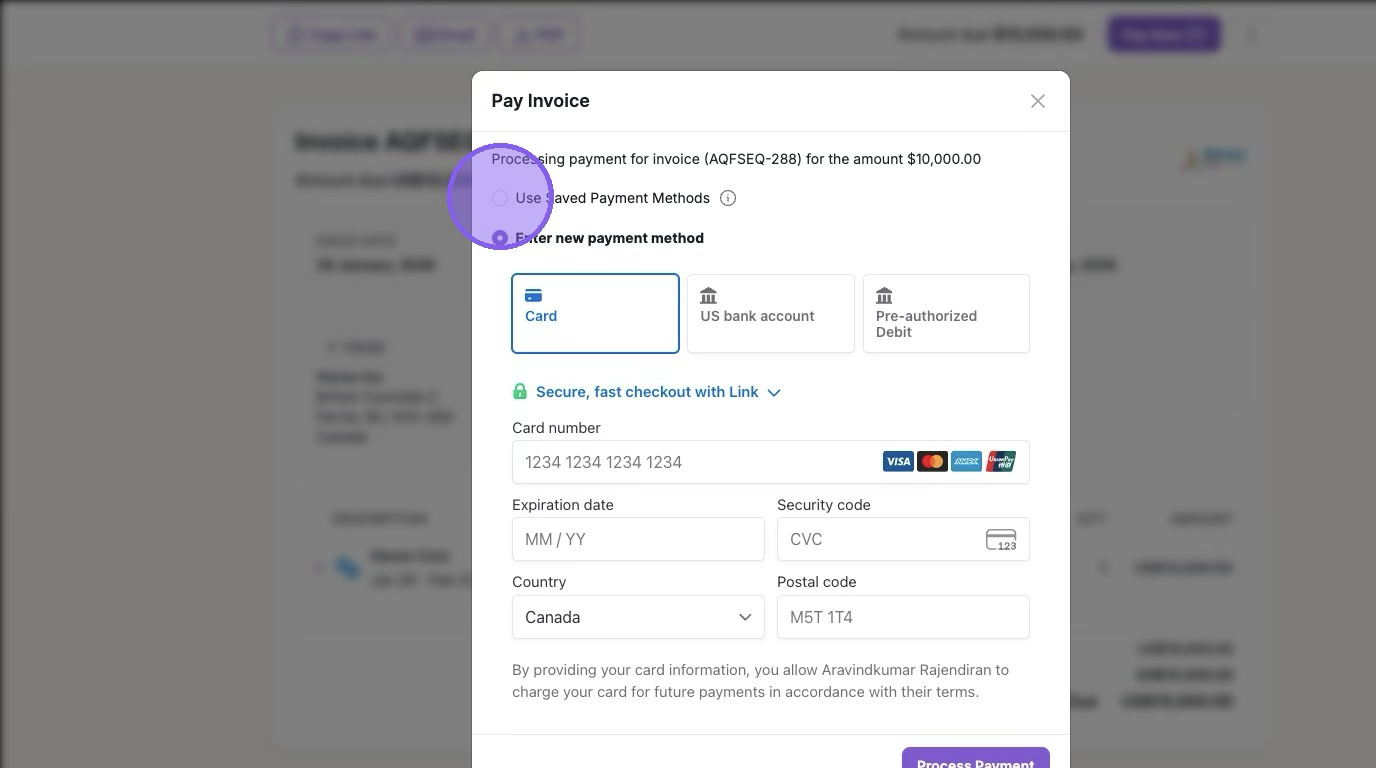
Task: Expand the chevron next to Link checkout
Action: click(774, 393)
